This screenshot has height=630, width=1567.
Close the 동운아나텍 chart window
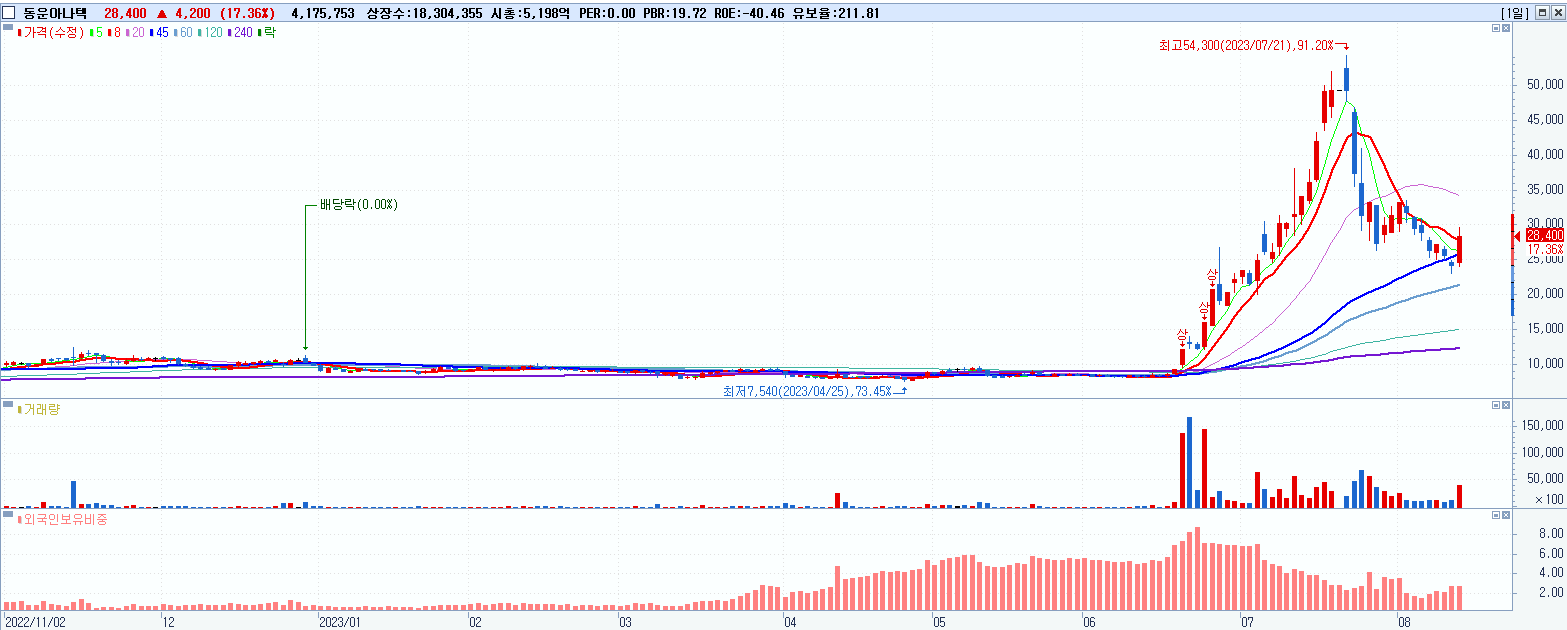(1556, 13)
